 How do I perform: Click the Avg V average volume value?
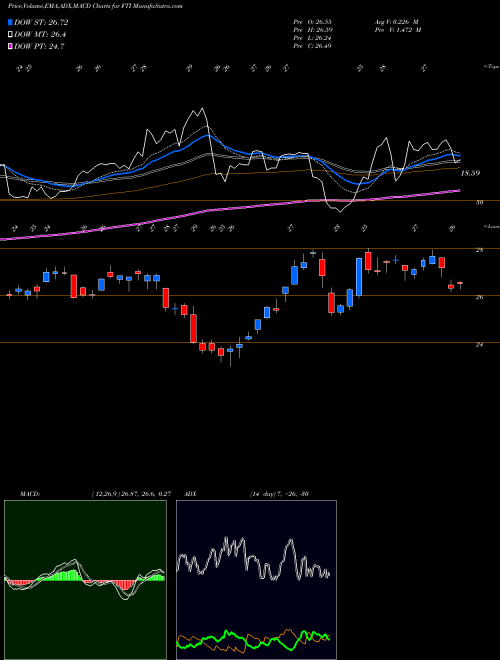(397, 21)
